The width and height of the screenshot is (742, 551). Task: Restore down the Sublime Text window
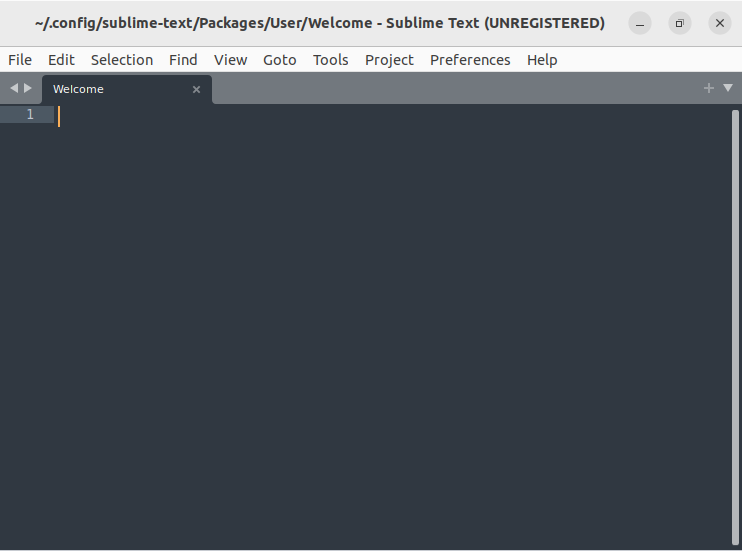pyautogui.click(x=680, y=23)
